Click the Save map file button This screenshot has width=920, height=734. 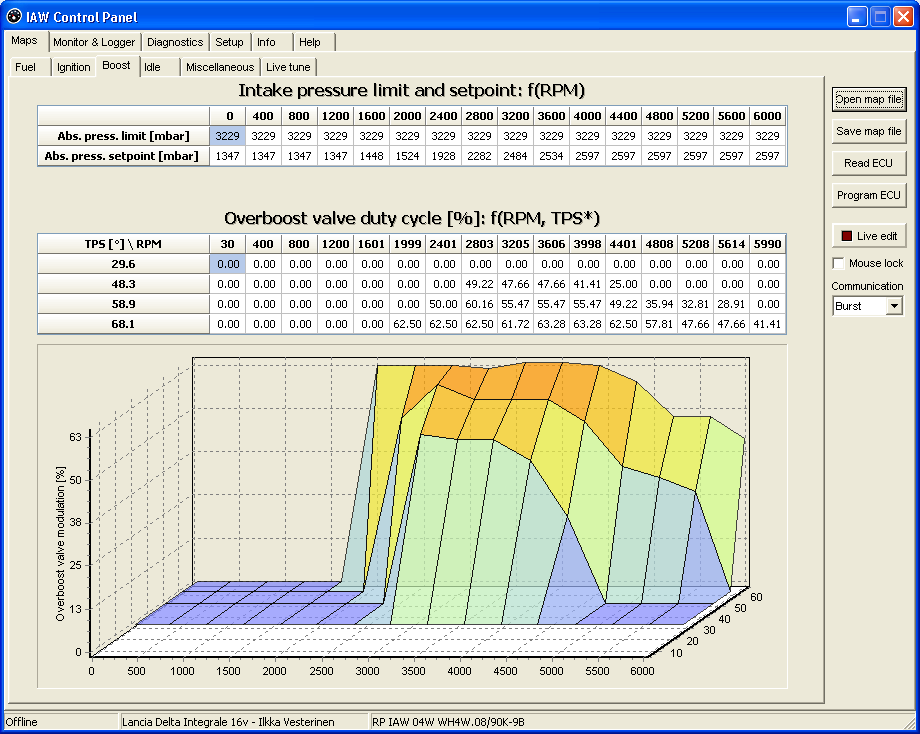pyautogui.click(x=869, y=131)
